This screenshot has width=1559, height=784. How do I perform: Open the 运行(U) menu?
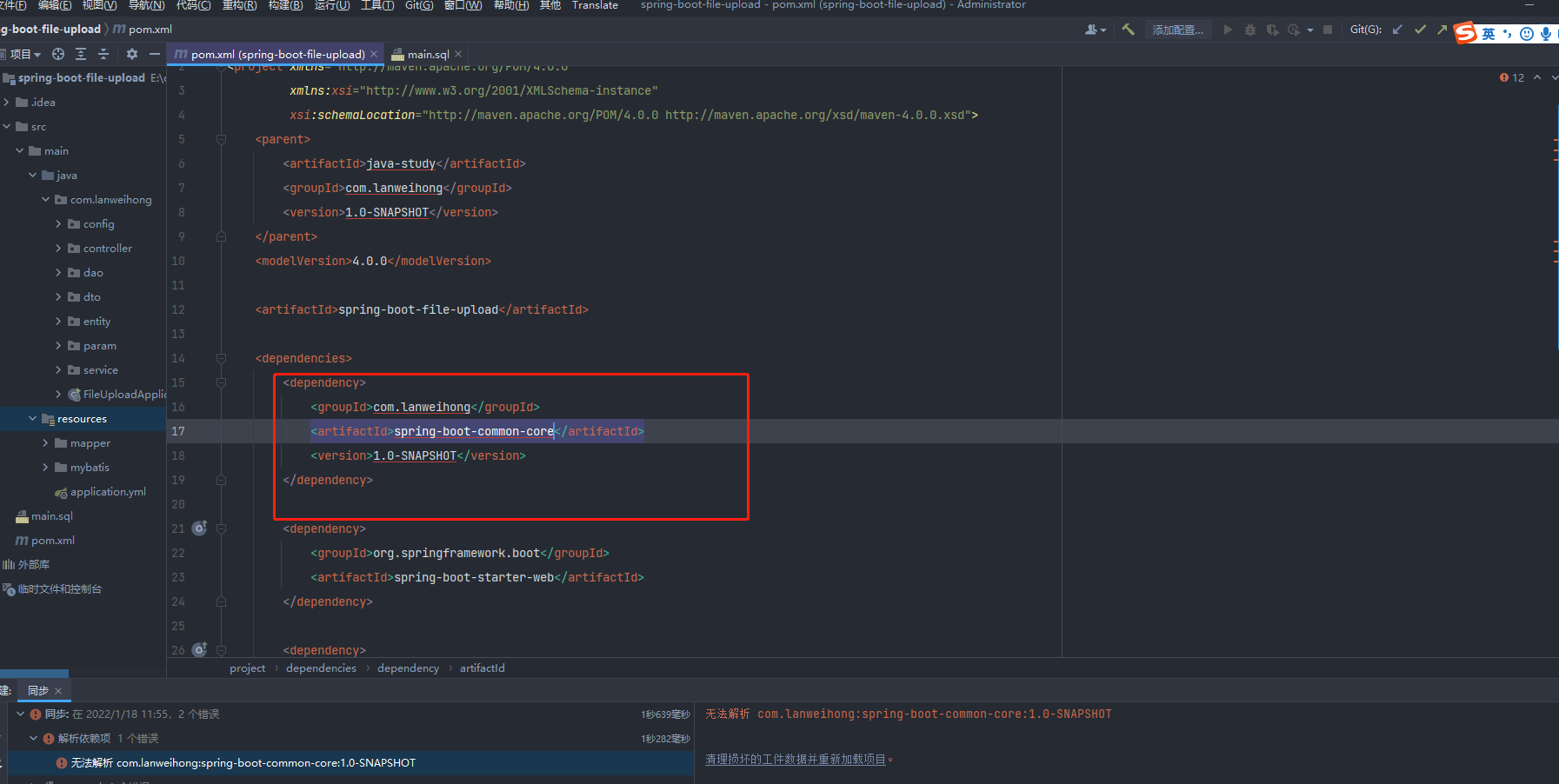(331, 5)
